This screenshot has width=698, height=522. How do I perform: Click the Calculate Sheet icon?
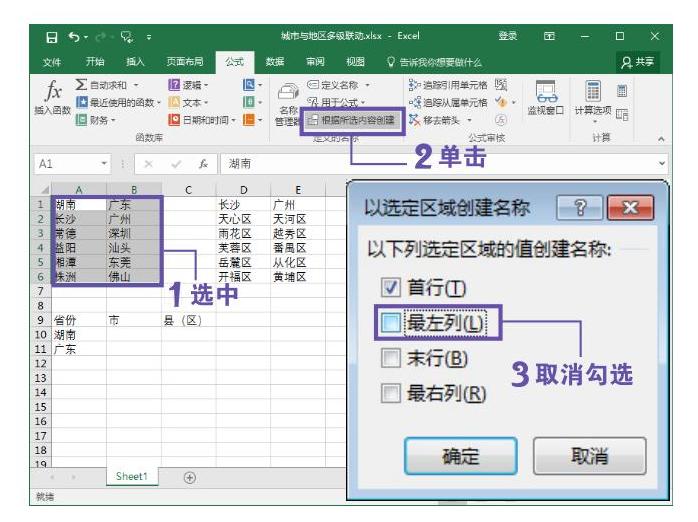pos(622,115)
